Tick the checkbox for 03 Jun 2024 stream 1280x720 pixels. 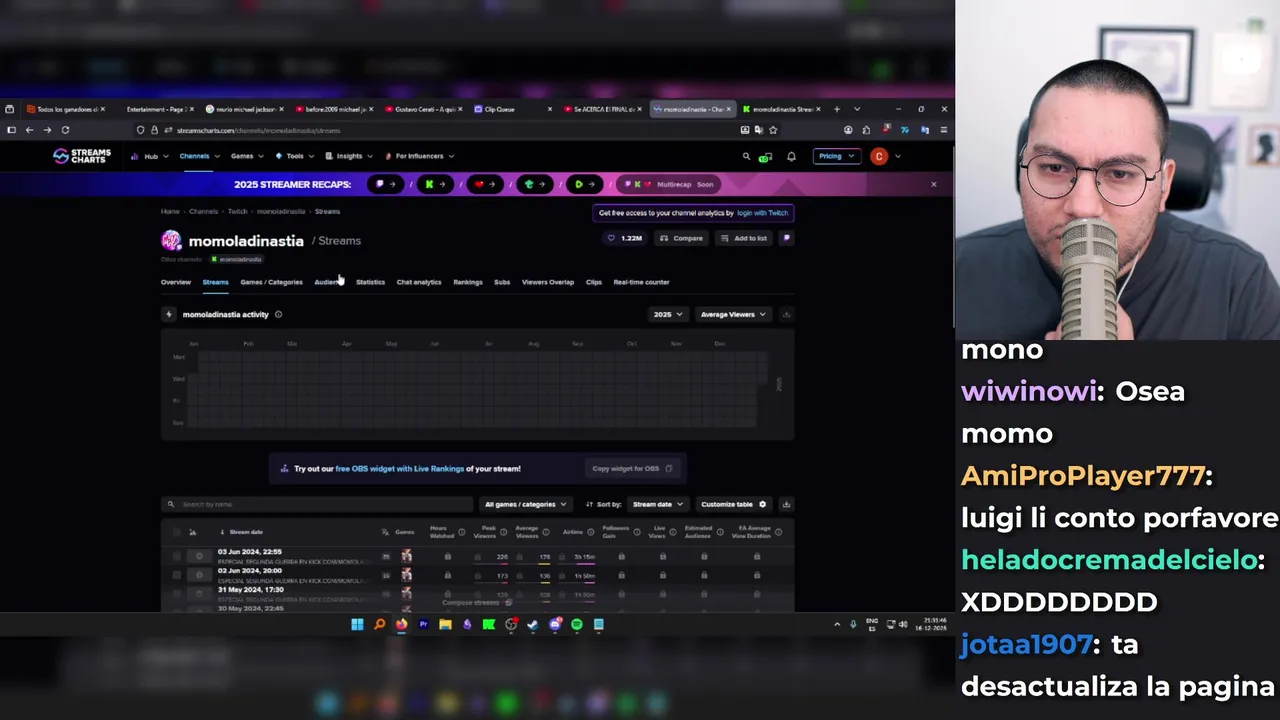point(177,556)
